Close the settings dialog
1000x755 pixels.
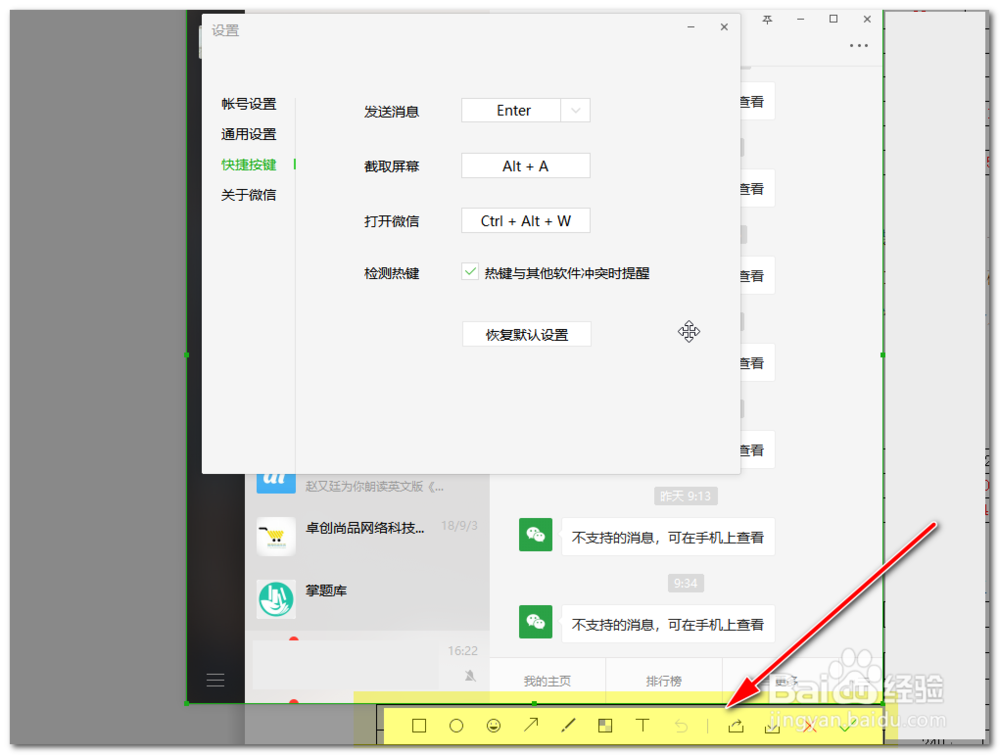724,27
